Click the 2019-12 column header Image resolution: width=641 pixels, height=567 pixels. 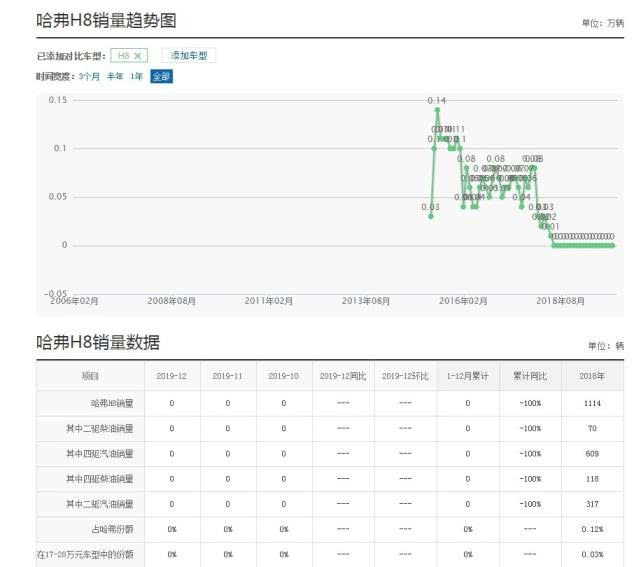point(172,376)
